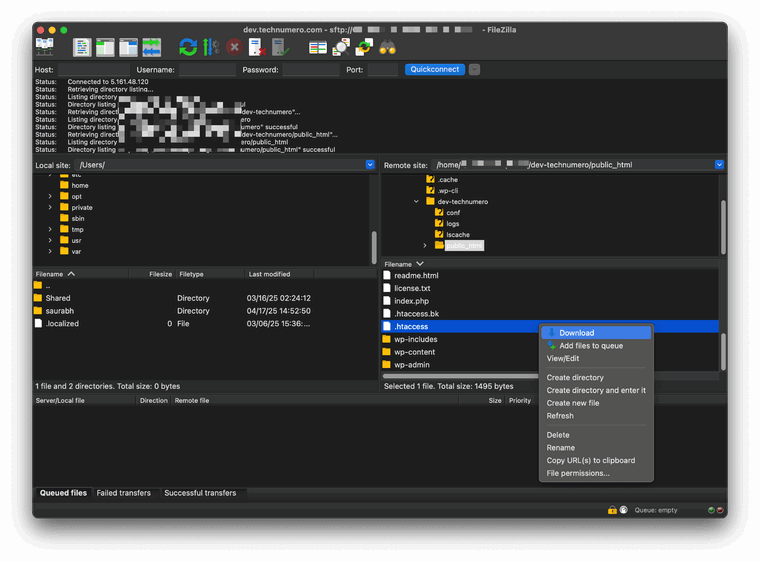Screen dimensions: 760x561
Task: Expand the private folder in local tree
Action: [50, 208]
